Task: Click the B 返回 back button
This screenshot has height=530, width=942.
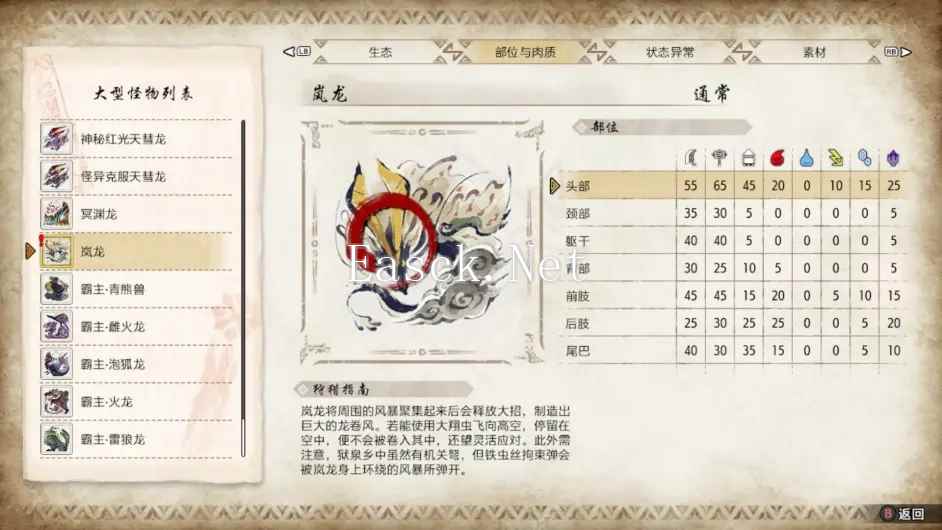Action: (904, 514)
